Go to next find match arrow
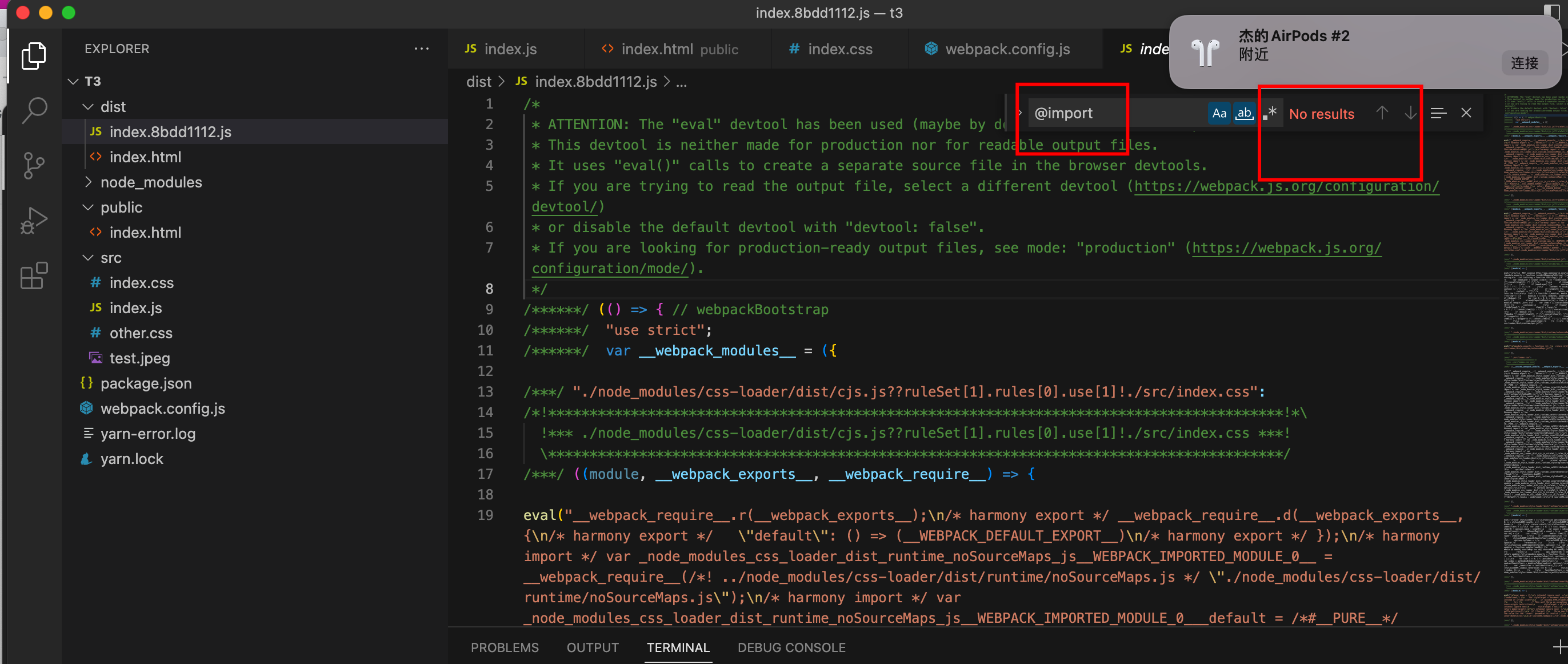Viewport: 1568px width, 664px height. click(1410, 113)
